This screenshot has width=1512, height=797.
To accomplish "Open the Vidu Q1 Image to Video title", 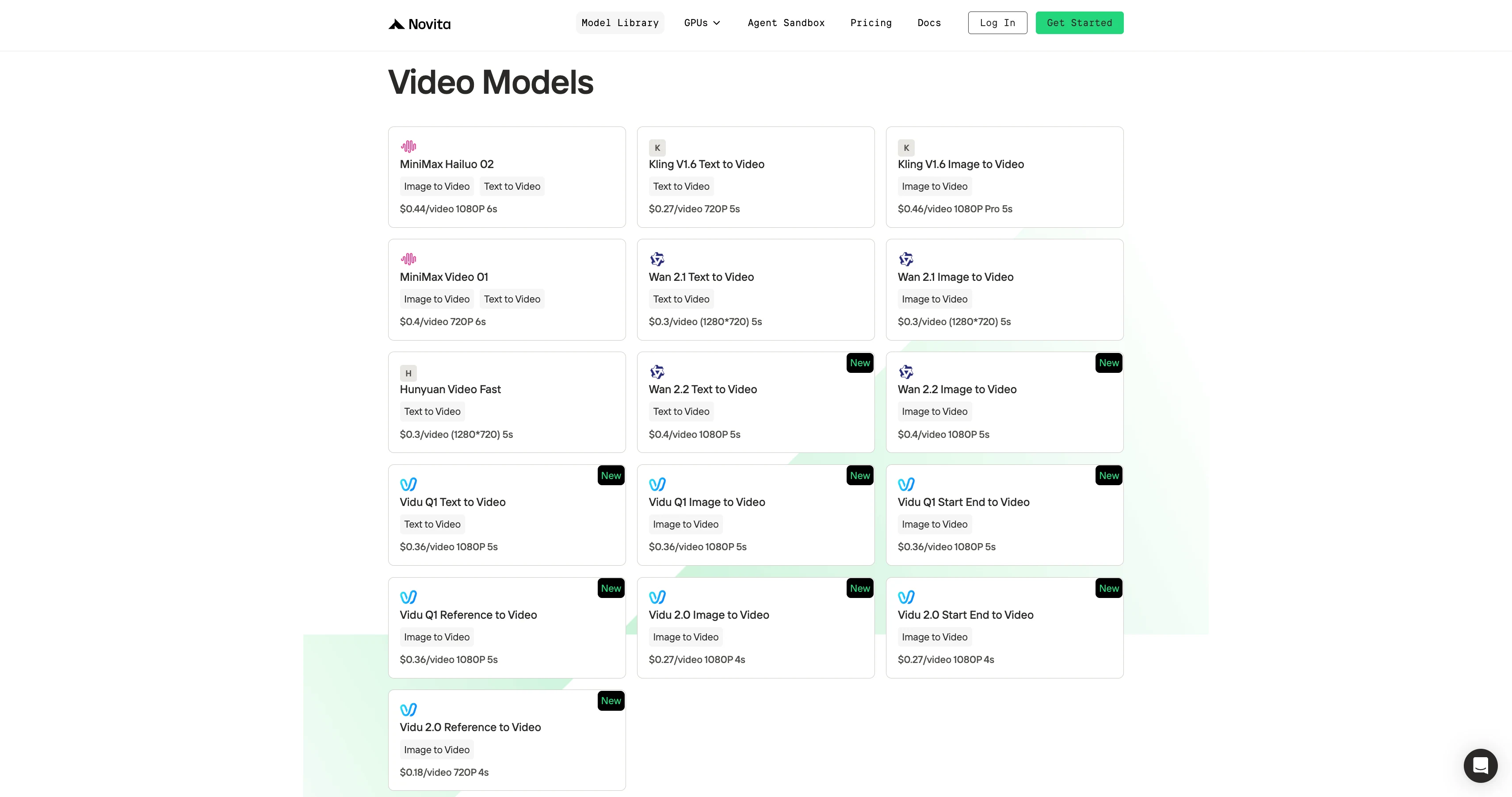I will [706, 502].
